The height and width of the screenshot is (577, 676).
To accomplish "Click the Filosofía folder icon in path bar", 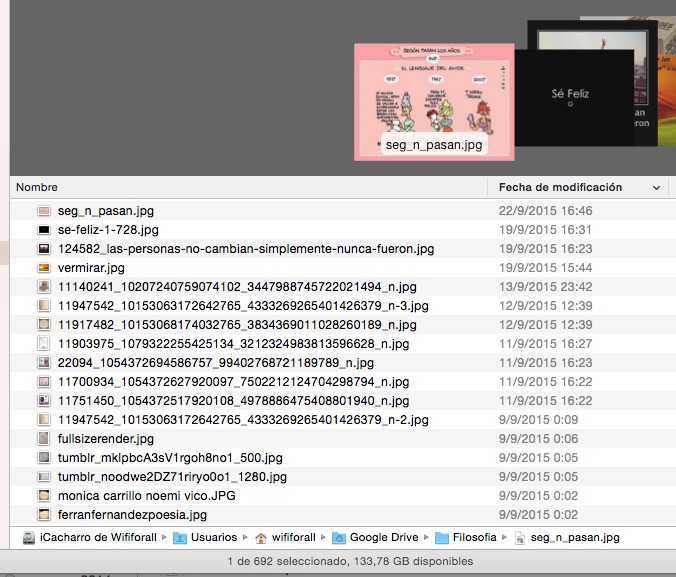I will (x=443, y=537).
